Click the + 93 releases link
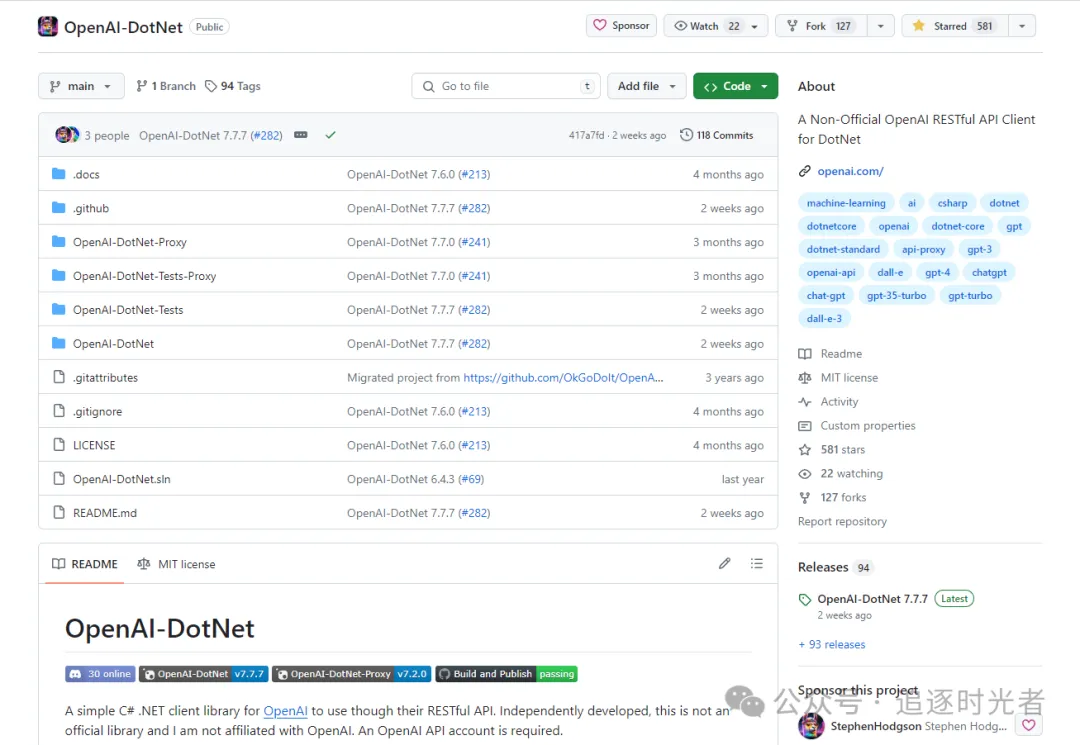The width and height of the screenshot is (1080, 745). [x=831, y=644]
